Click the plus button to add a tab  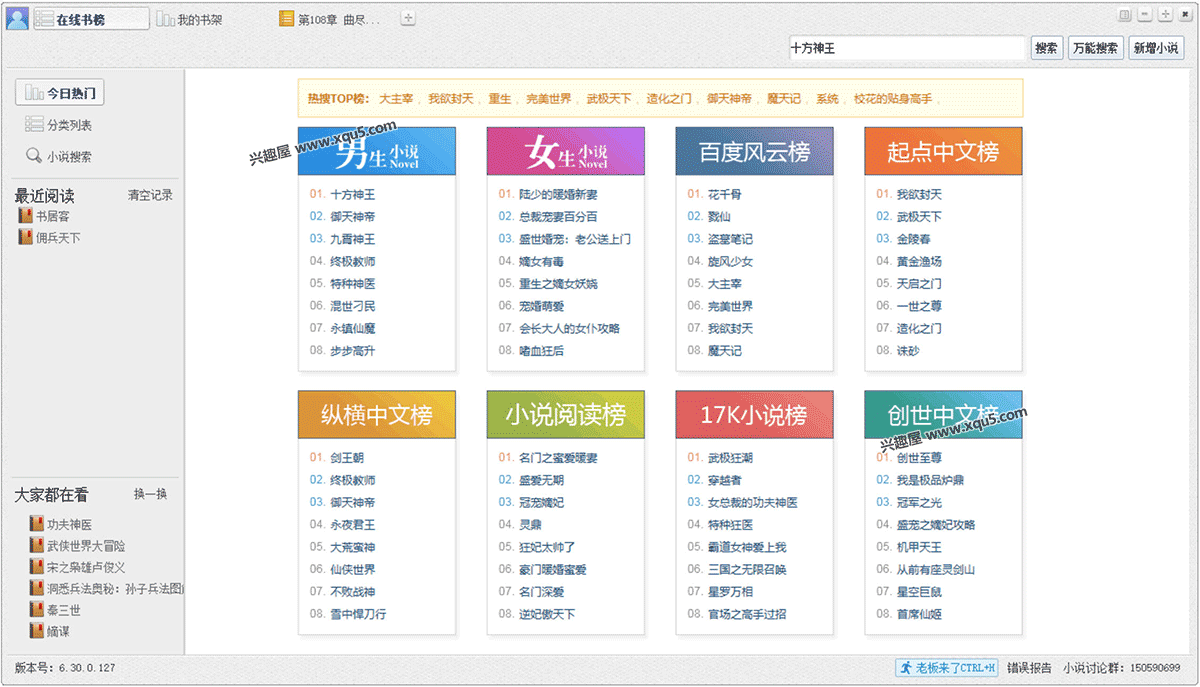click(408, 18)
